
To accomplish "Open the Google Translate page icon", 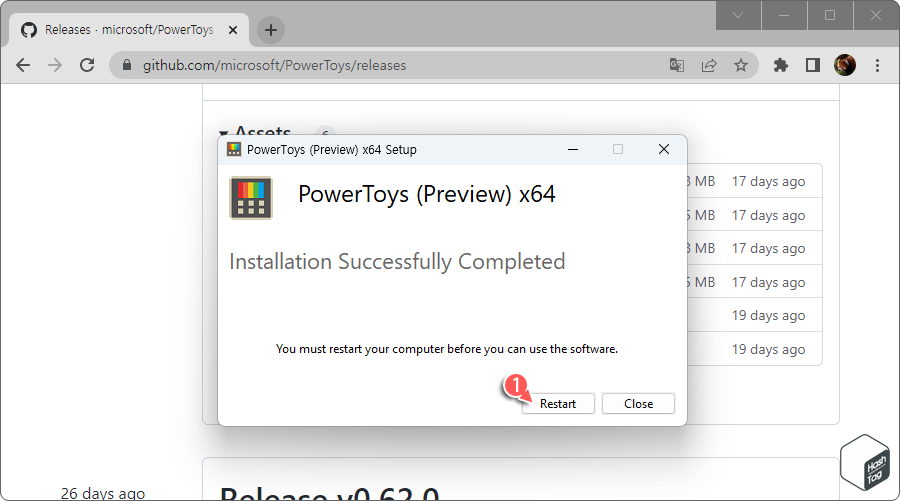I will pyautogui.click(x=677, y=65).
